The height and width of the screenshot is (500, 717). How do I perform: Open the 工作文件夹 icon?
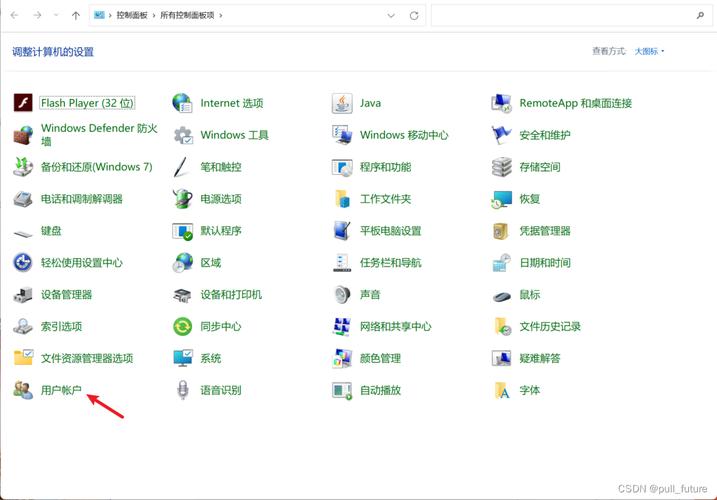click(x=342, y=199)
